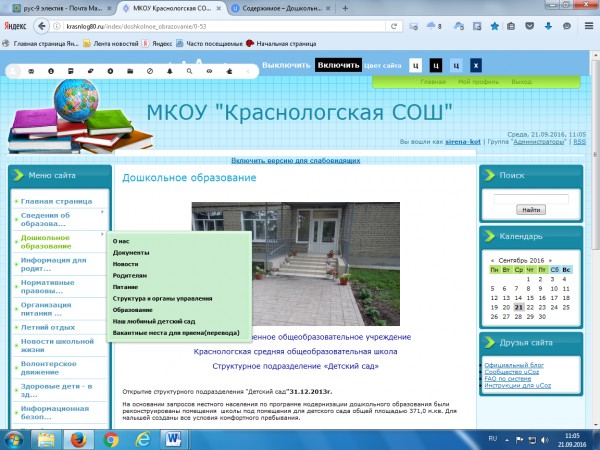
Task: Expand the 'Дошкольное образование' submenu arrow
Action: tap(102, 234)
